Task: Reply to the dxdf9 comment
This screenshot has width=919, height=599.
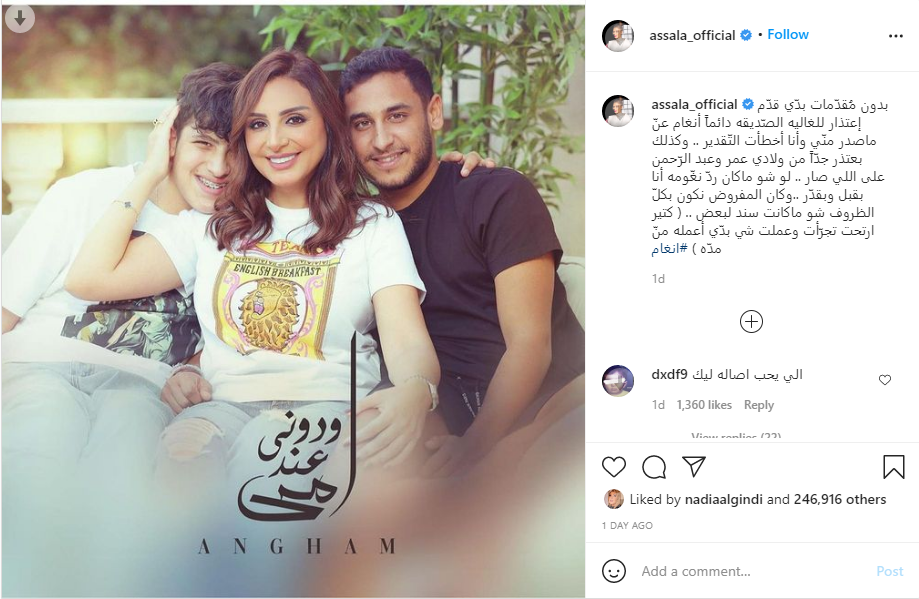Action: (758, 405)
